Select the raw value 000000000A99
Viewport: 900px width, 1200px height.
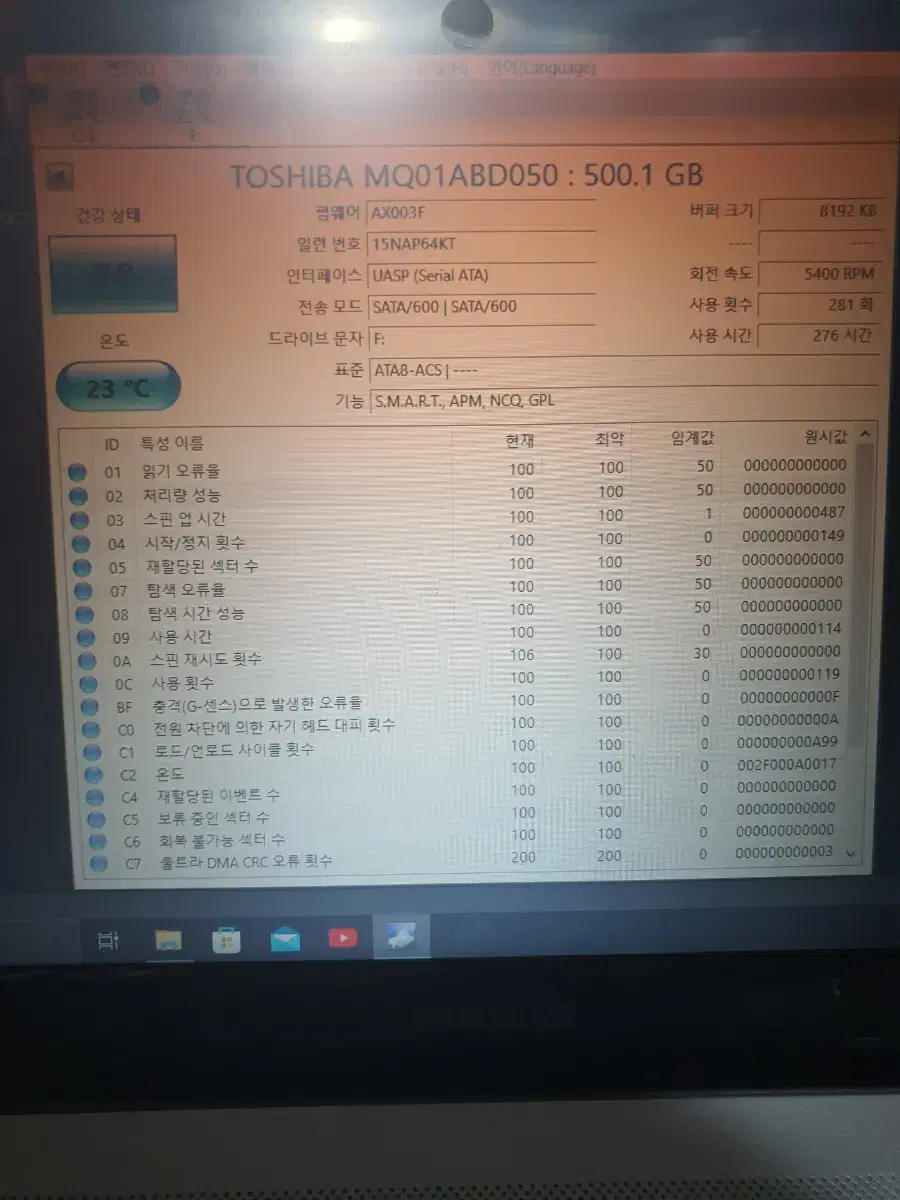point(788,742)
